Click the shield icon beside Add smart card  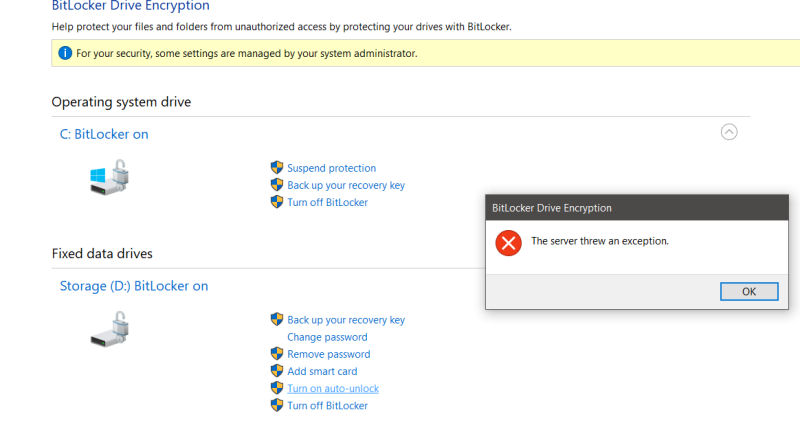tap(277, 371)
